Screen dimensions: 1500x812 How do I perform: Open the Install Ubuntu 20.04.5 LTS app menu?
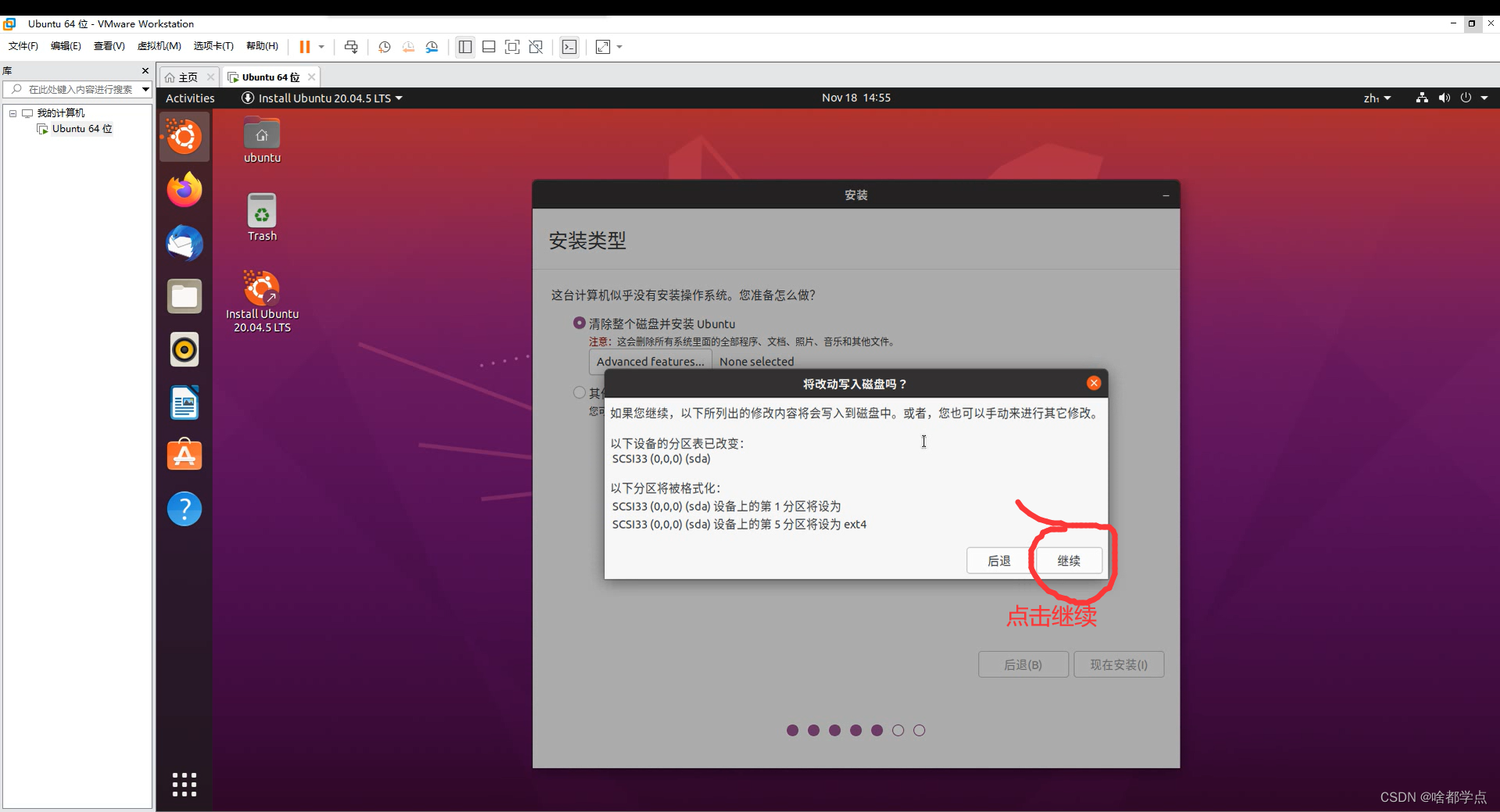(322, 98)
